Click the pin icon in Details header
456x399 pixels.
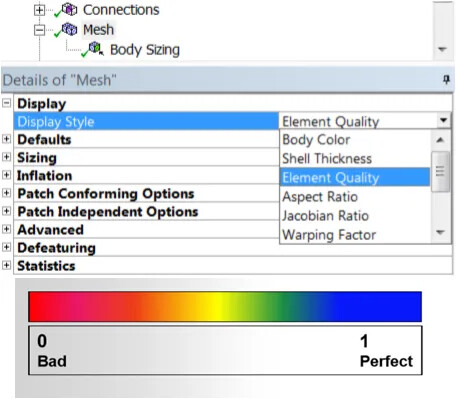tap(446, 80)
